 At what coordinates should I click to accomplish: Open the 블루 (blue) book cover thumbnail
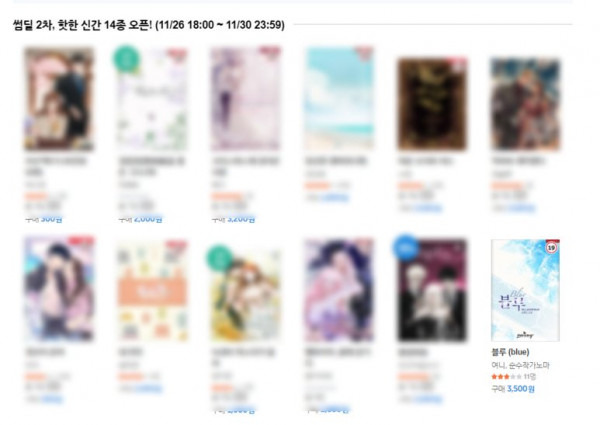click(x=525, y=290)
